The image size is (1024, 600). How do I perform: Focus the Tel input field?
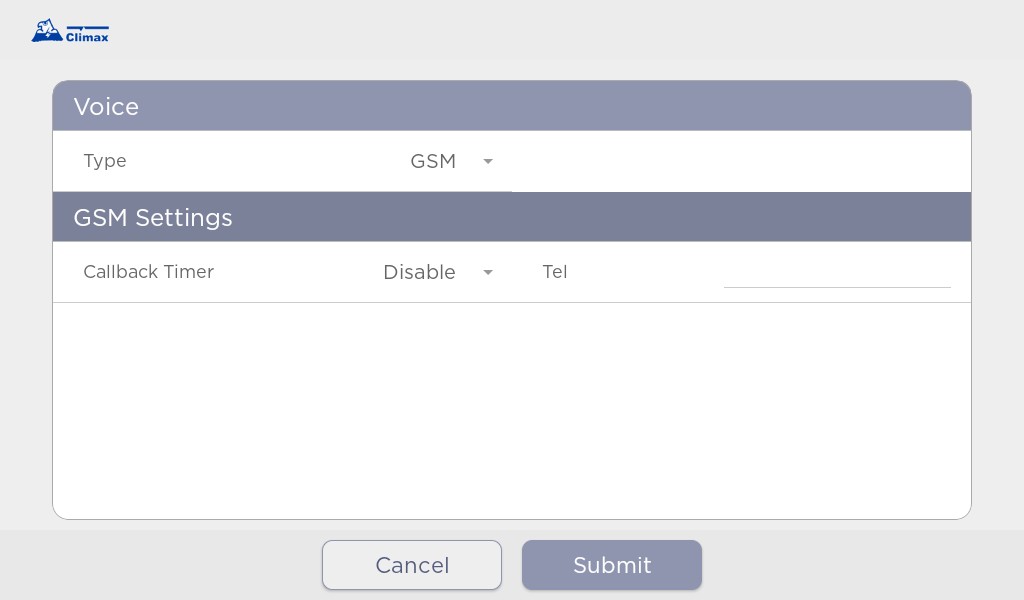tap(837, 272)
